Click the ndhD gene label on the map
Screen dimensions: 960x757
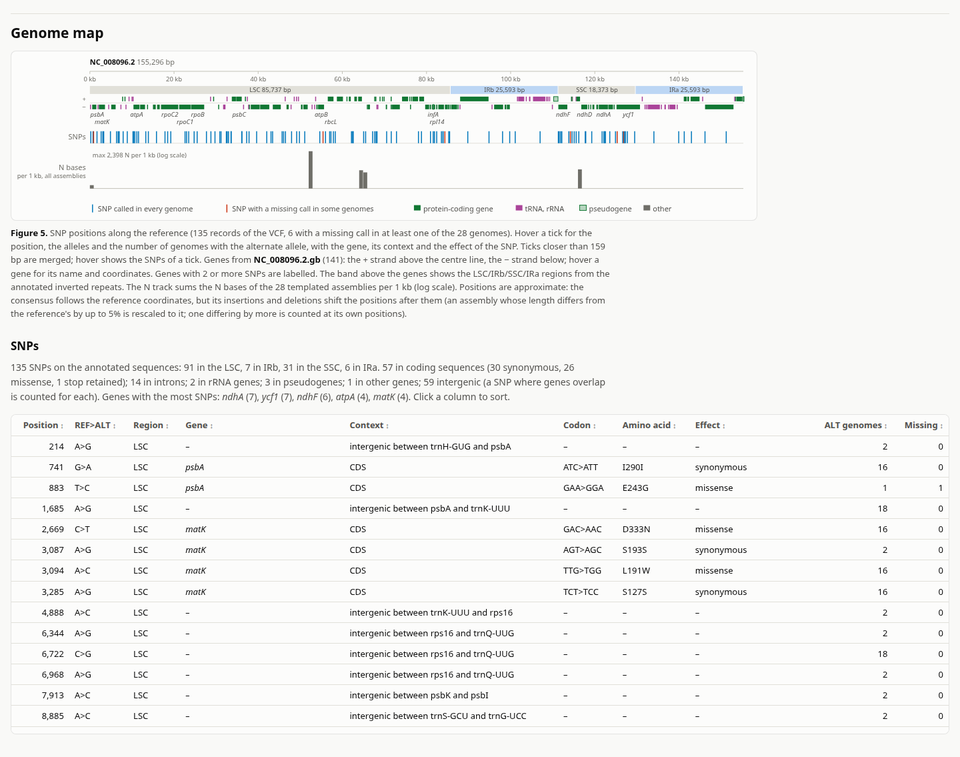pos(584,115)
